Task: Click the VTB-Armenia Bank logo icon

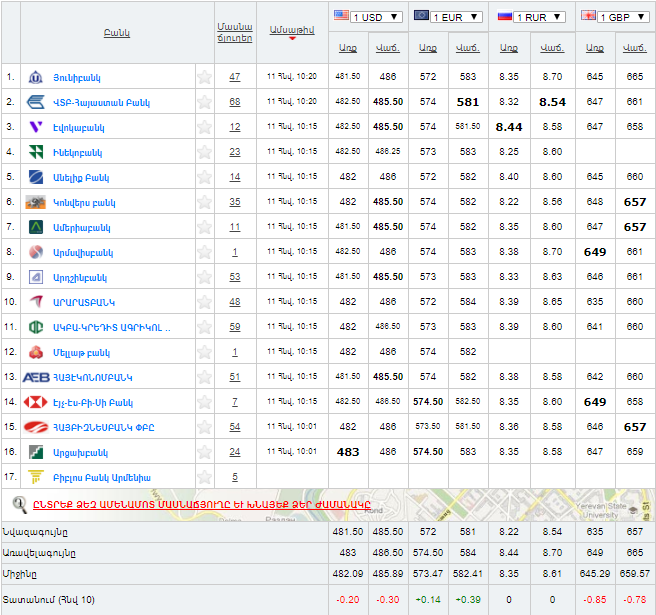Action: pos(36,102)
